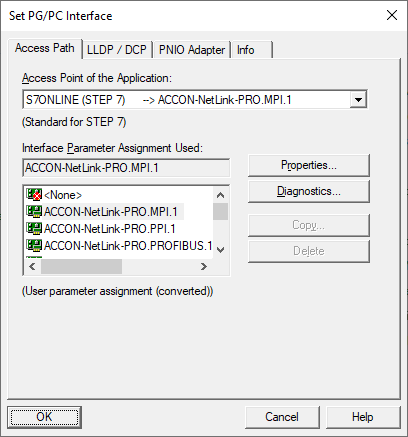Click the Cancel button
The image size is (408, 437).
coord(282,417)
